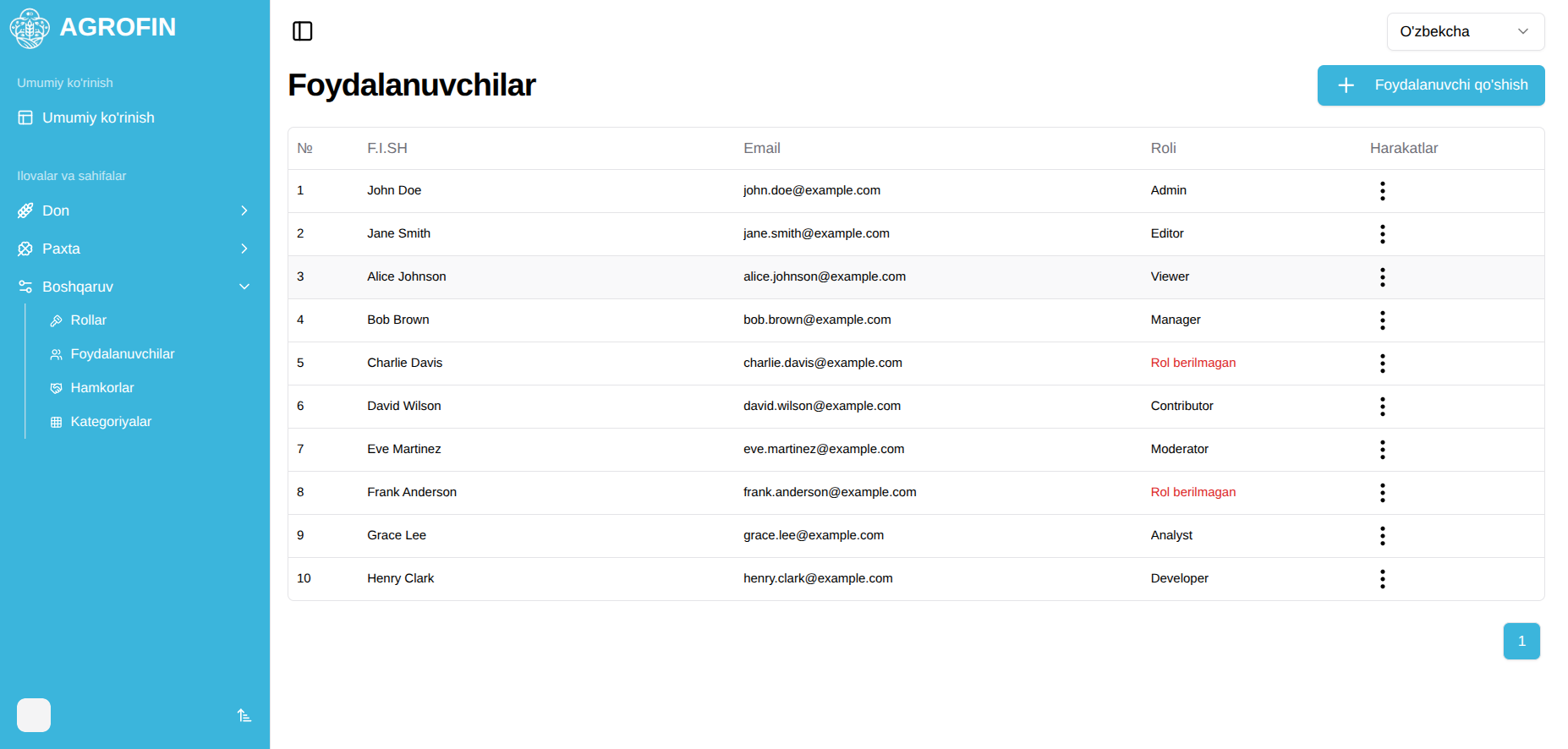Open three-dot menu for Henry Clark

click(x=1382, y=579)
